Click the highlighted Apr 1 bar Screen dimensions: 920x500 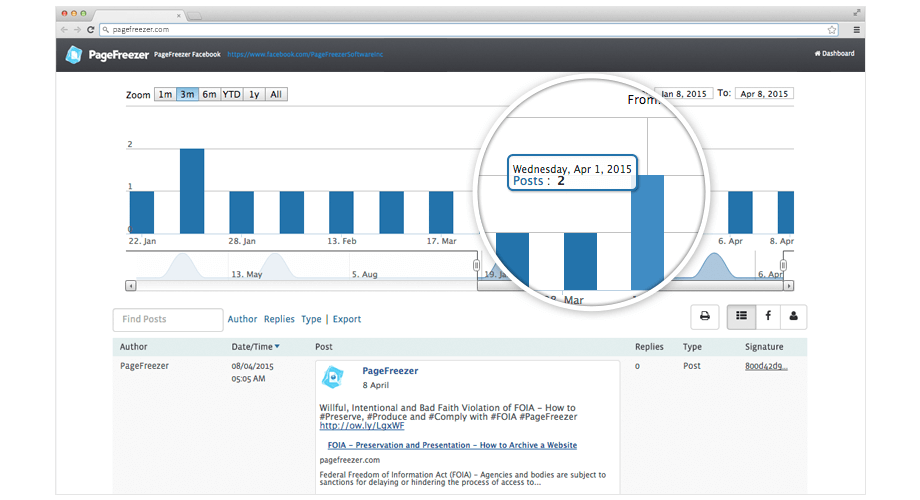pyautogui.click(x=647, y=232)
